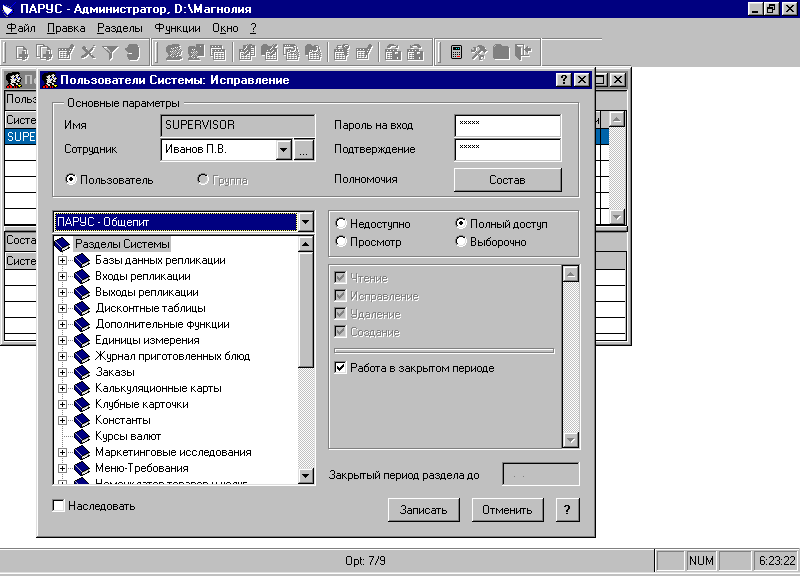The width and height of the screenshot is (800, 576).
Task: Select the Выходы репликации tree item
Action: pos(147,292)
